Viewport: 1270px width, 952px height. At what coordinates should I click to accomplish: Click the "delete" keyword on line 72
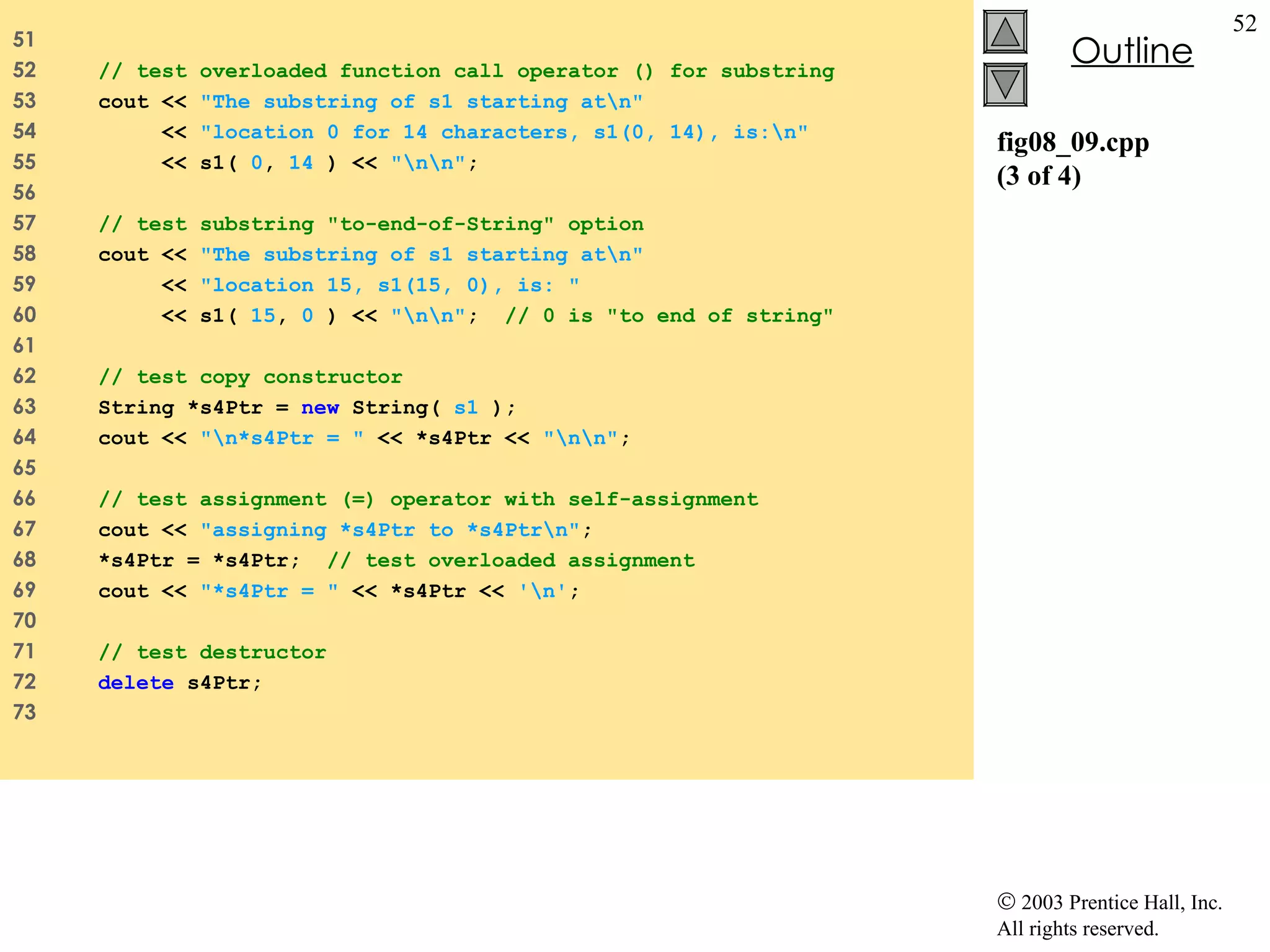[136, 682]
